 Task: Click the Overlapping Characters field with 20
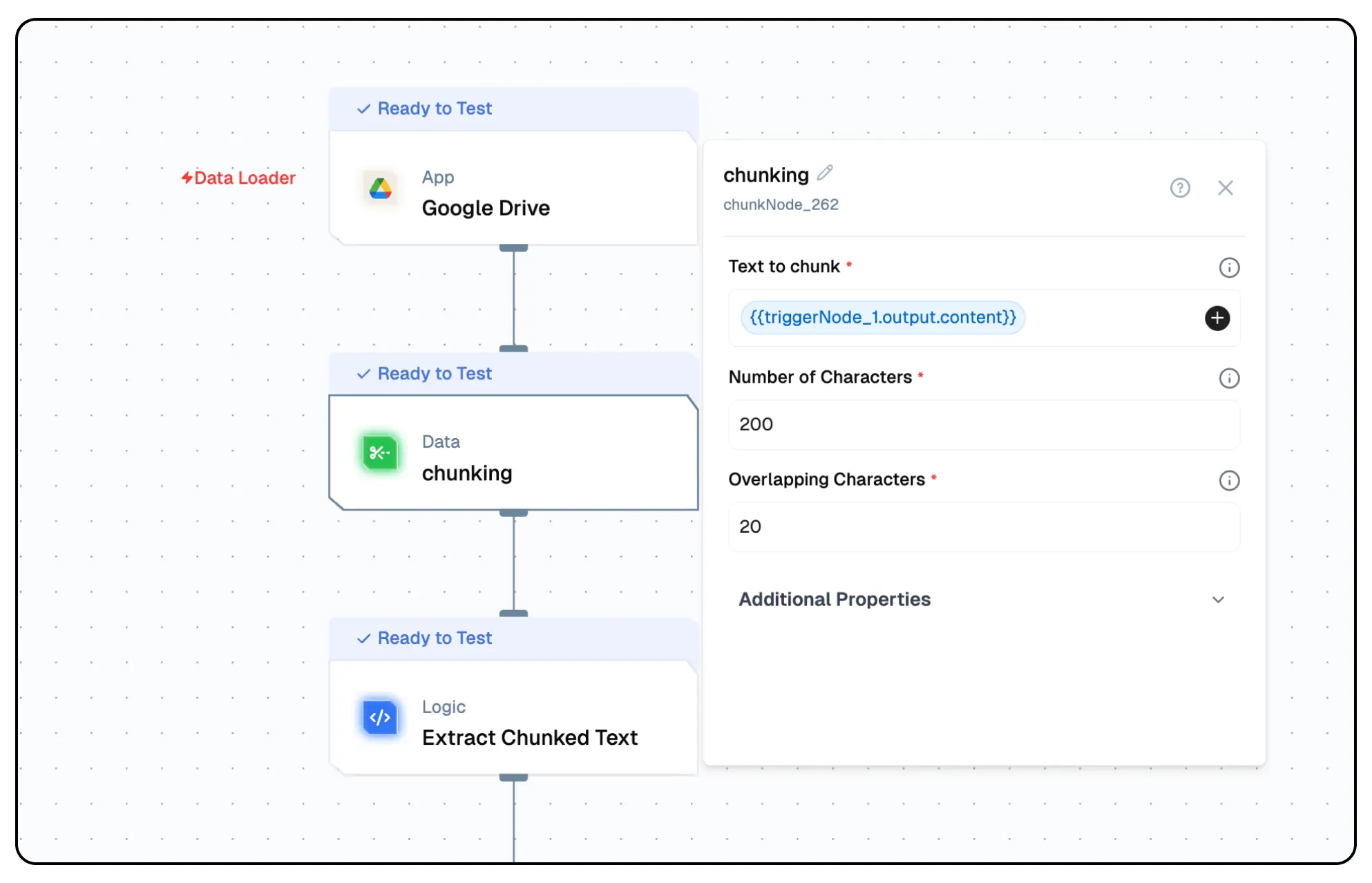click(983, 526)
